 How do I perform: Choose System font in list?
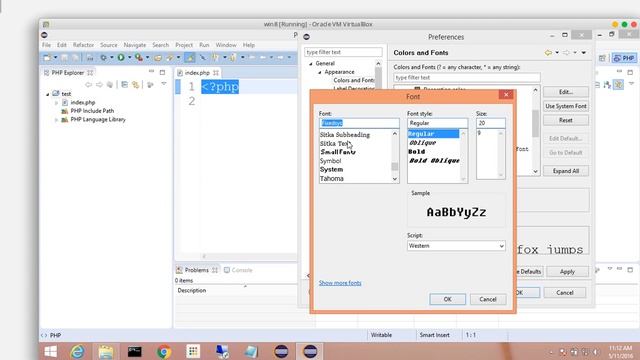(x=331, y=169)
